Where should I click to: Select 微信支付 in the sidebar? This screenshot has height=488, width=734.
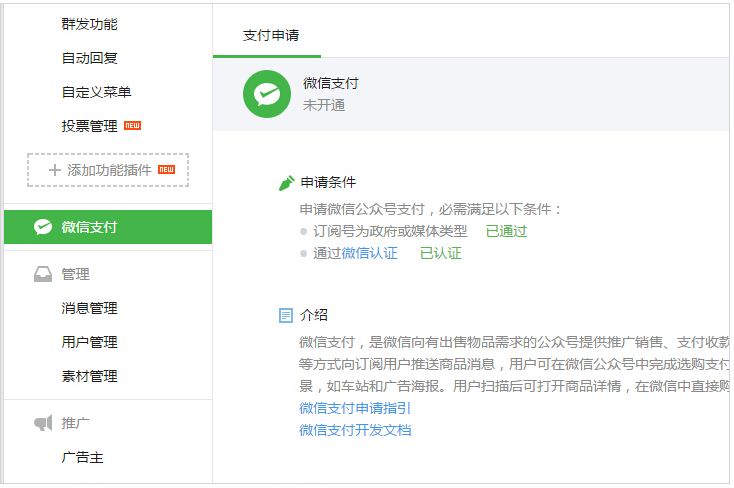tap(108, 227)
